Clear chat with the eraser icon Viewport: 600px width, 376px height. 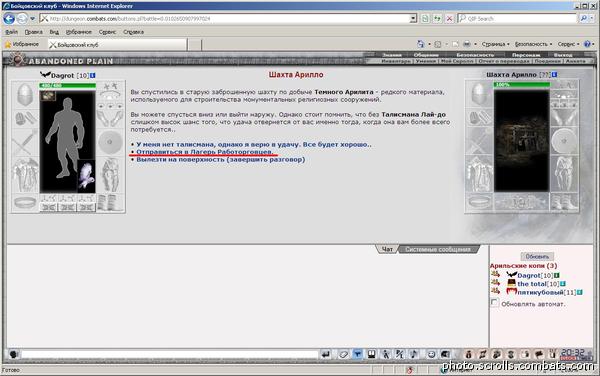coord(343,355)
